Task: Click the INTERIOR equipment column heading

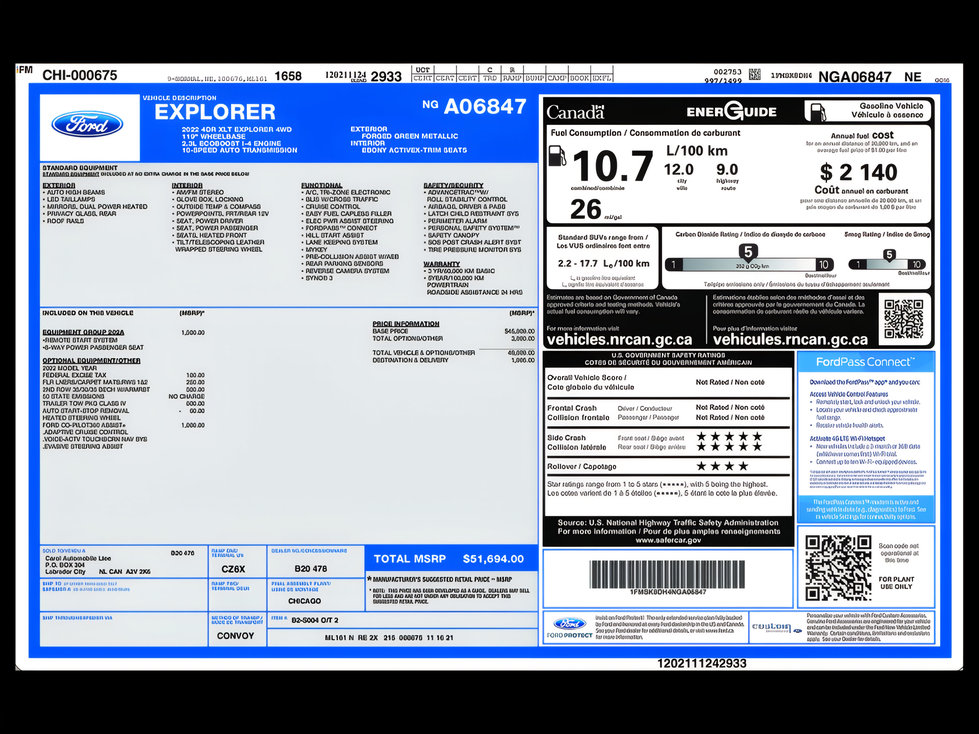Action: 187,185
